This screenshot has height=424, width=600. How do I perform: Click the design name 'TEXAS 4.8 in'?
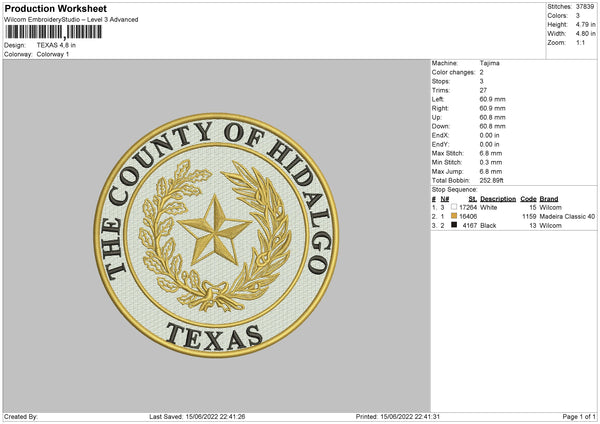[56, 45]
